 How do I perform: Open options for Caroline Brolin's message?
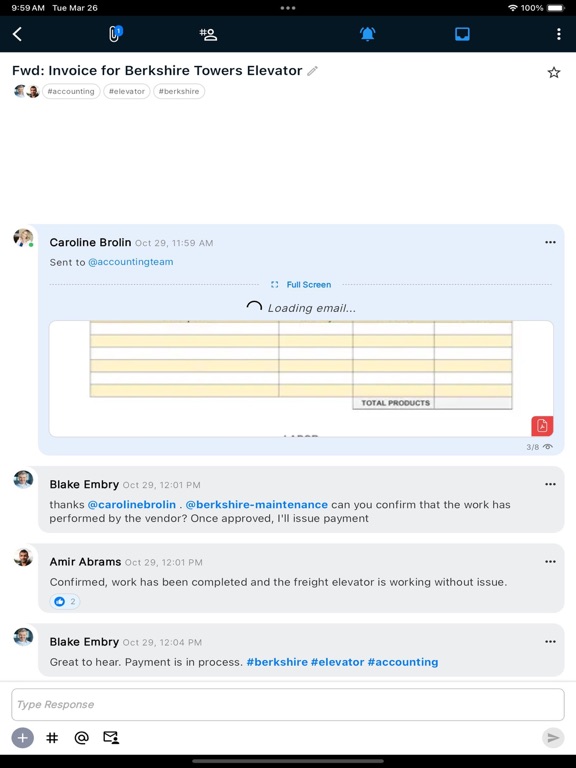pos(550,242)
